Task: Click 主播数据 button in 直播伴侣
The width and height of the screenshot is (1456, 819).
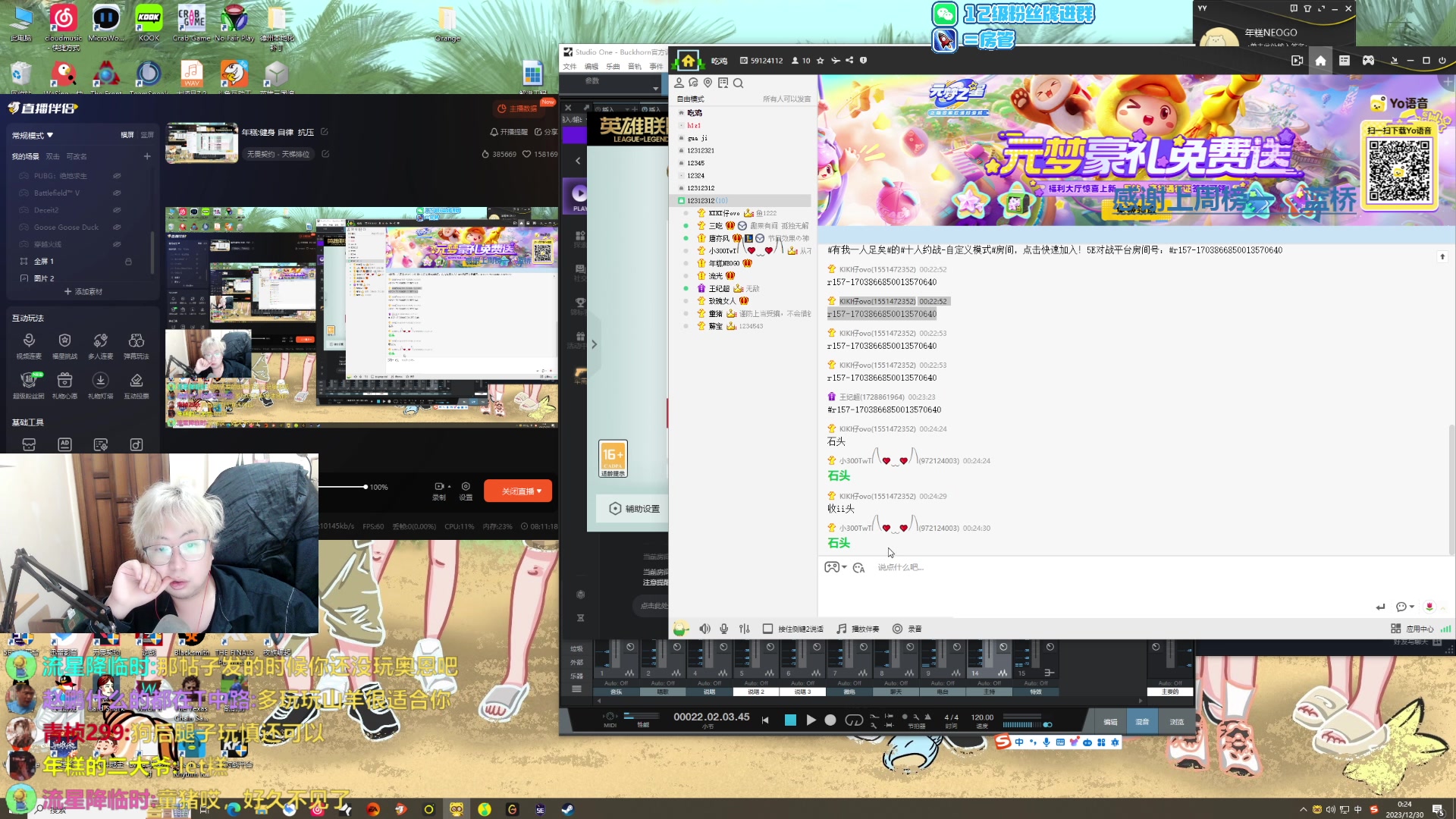Action: pos(518,108)
